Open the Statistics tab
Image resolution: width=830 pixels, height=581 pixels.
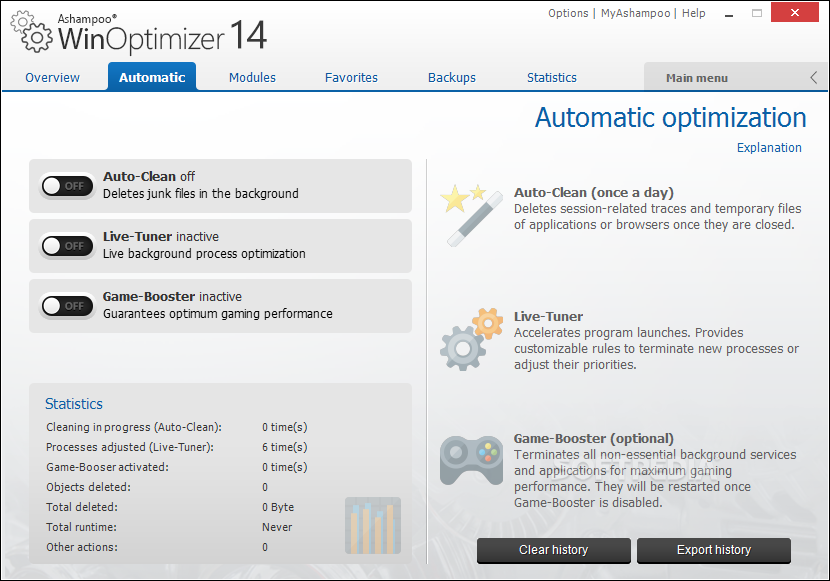[552, 78]
